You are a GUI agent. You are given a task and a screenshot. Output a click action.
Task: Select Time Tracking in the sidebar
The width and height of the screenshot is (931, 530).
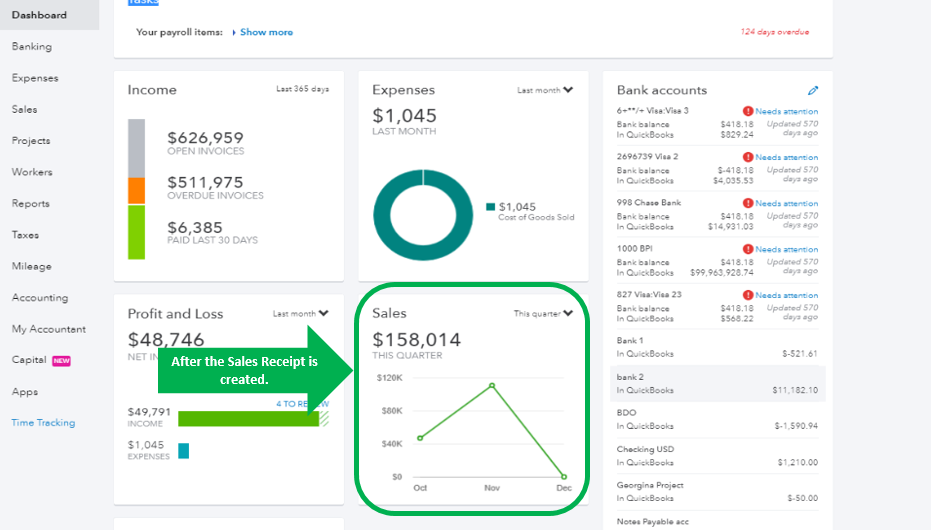click(43, 423)
